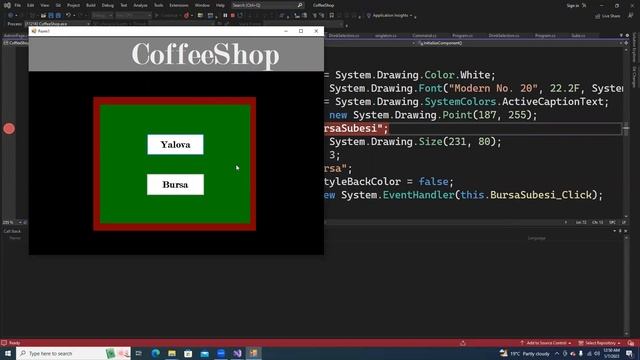
Task: Click the Visual Studio logo icon
Action: (7, 5)
